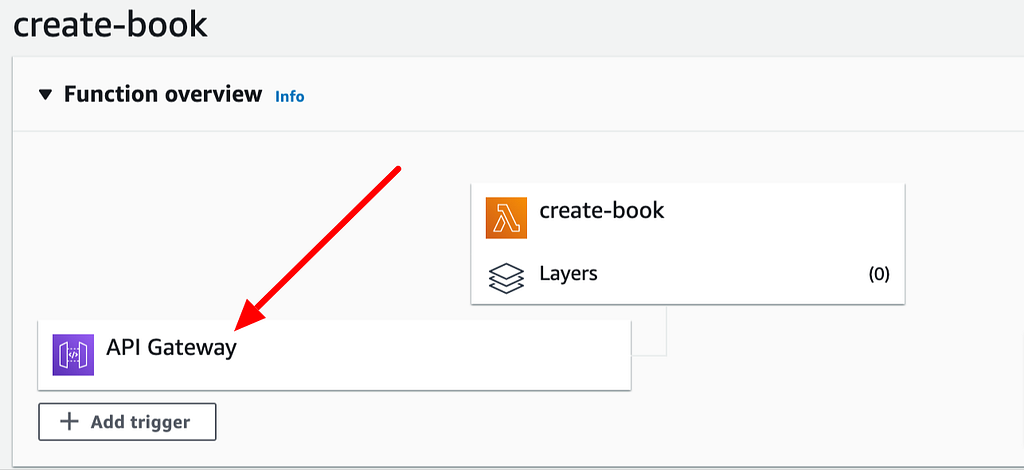Click the blank header area right of Info
Viewport: 1024px width, 470px height.
click(x=653, y=95)
